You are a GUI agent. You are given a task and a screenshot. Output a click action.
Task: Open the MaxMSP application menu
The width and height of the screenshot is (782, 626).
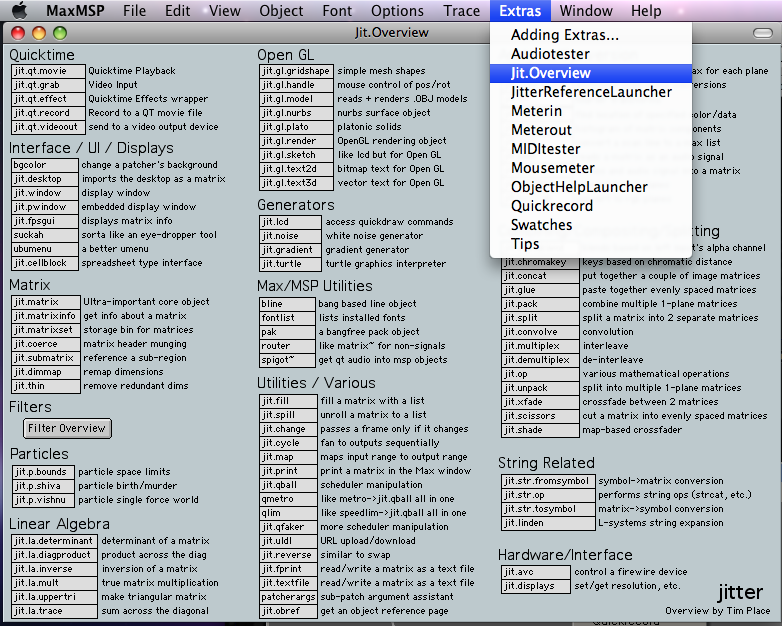pos(75,10)
